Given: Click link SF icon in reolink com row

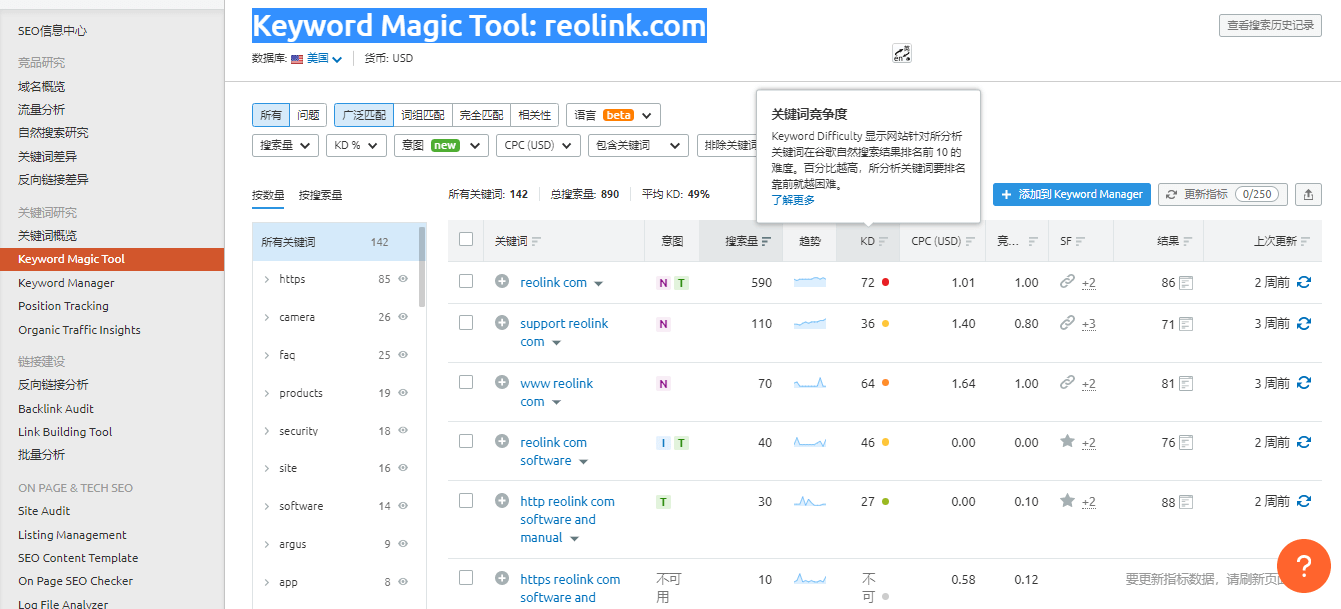Looking at the screenshot, I should click(1067, 282).
